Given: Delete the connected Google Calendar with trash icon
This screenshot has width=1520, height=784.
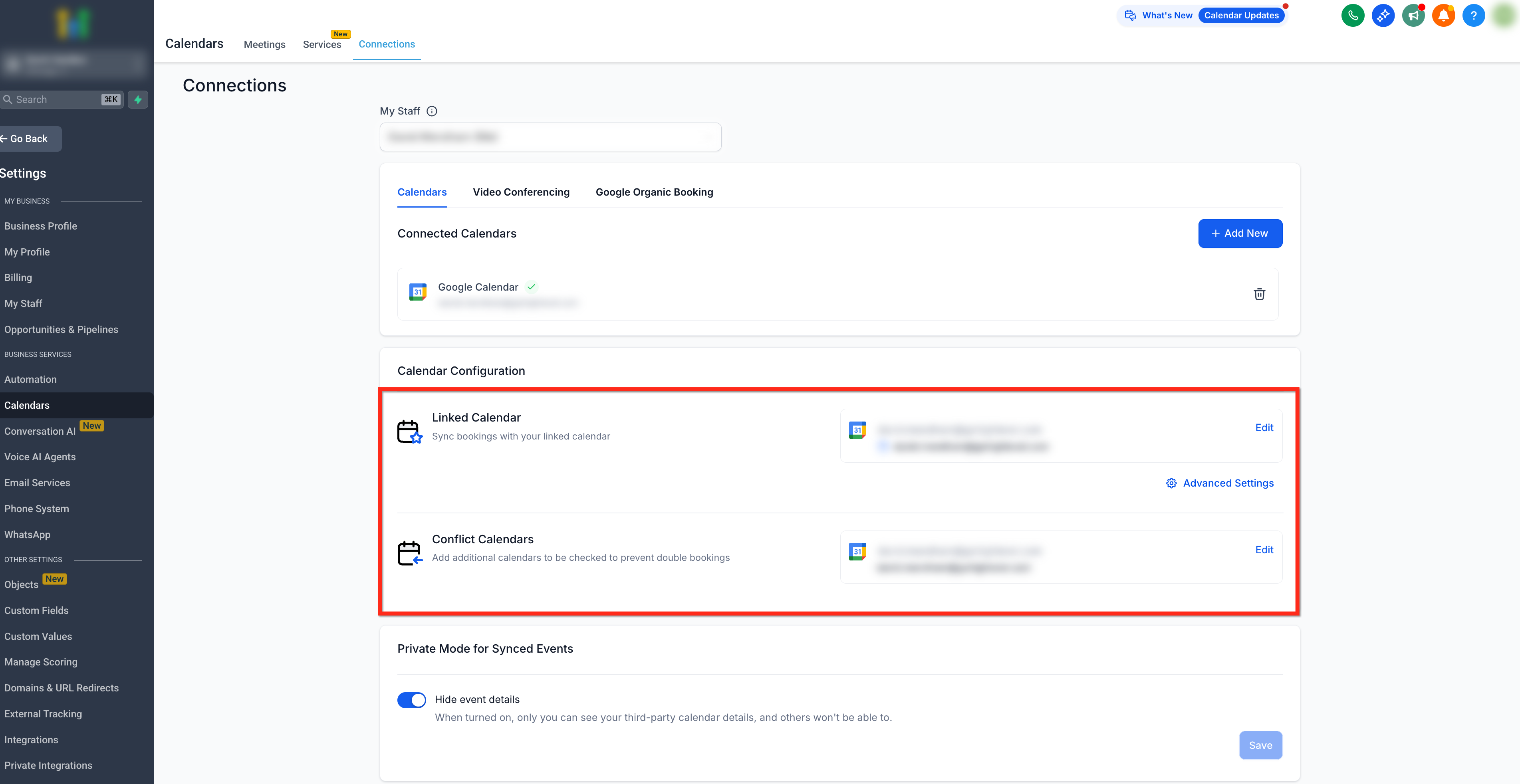Looking at the screenshot, I should pos(1258,294).
